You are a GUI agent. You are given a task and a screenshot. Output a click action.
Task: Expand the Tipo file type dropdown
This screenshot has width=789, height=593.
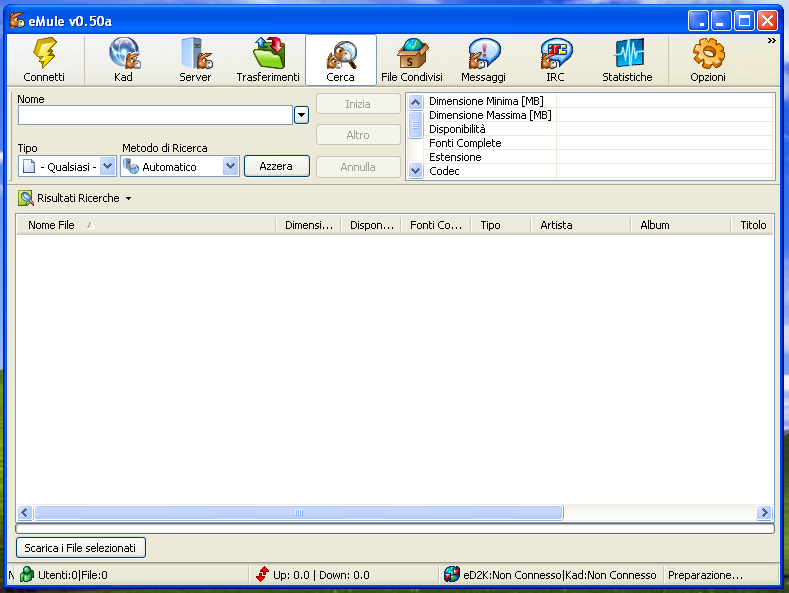click(108, 167)
